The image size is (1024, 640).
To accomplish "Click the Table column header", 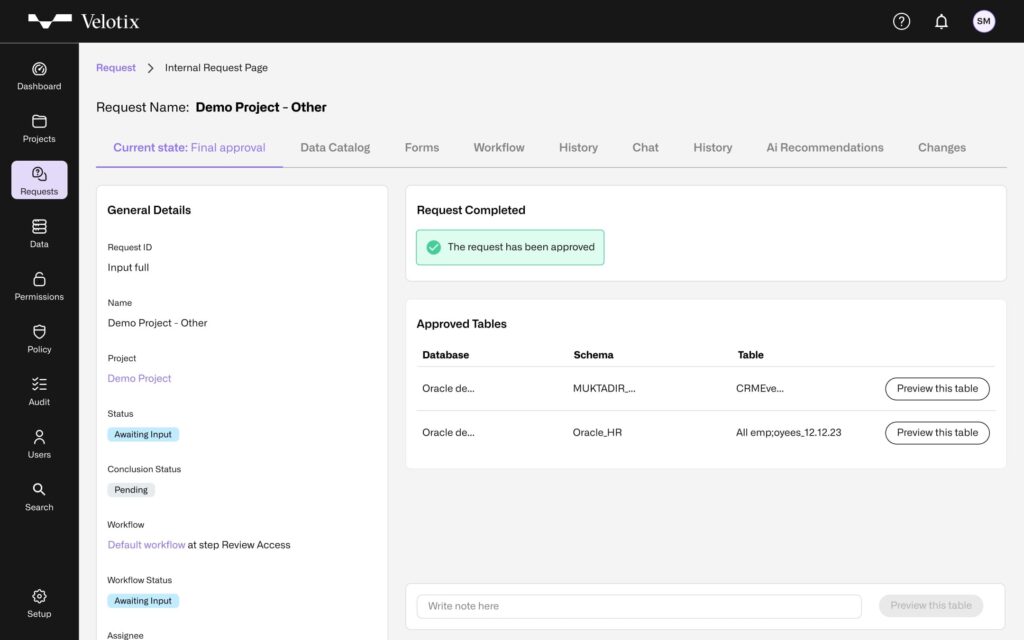I will (750, 355).
